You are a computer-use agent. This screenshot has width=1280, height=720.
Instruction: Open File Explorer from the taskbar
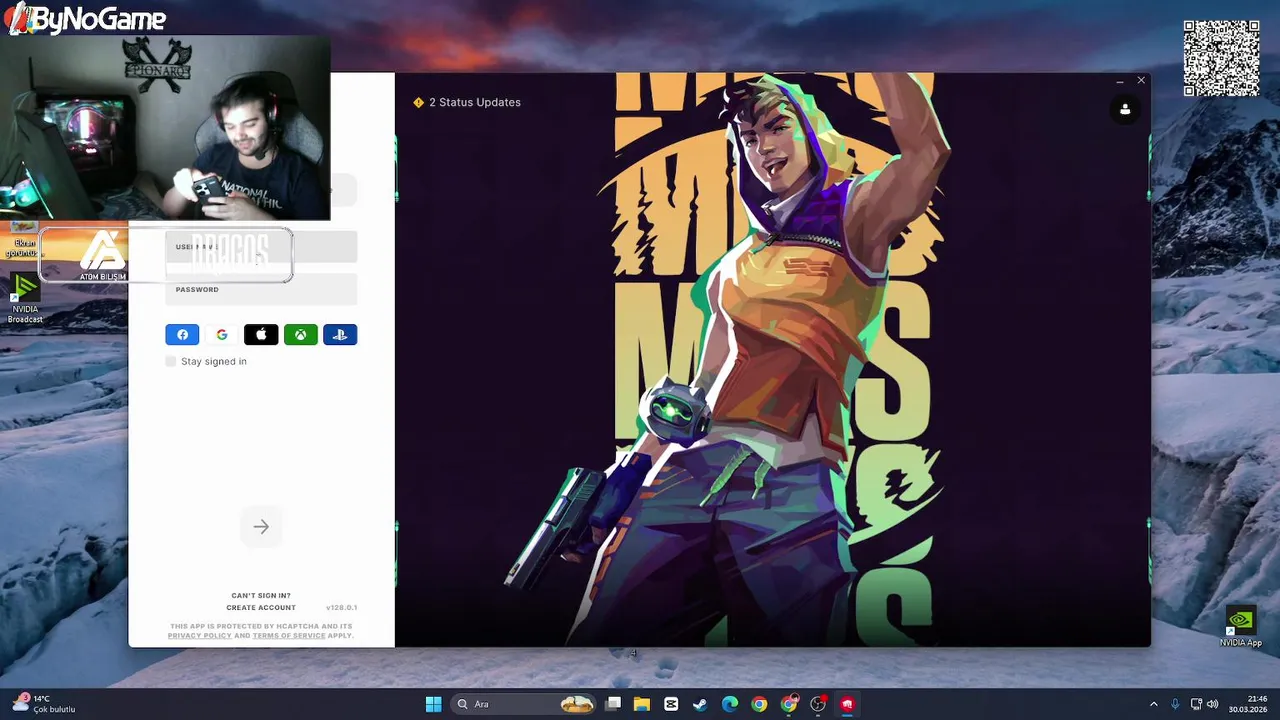pyautogui.click(x=642, y=704)
